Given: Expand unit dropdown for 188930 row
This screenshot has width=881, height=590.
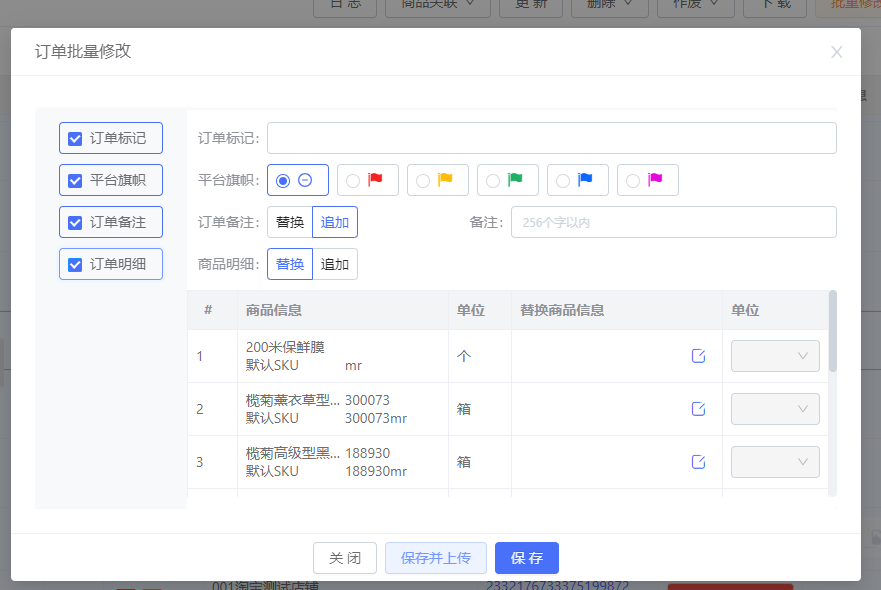Looking at the screenshot, I should click(775, 462).
